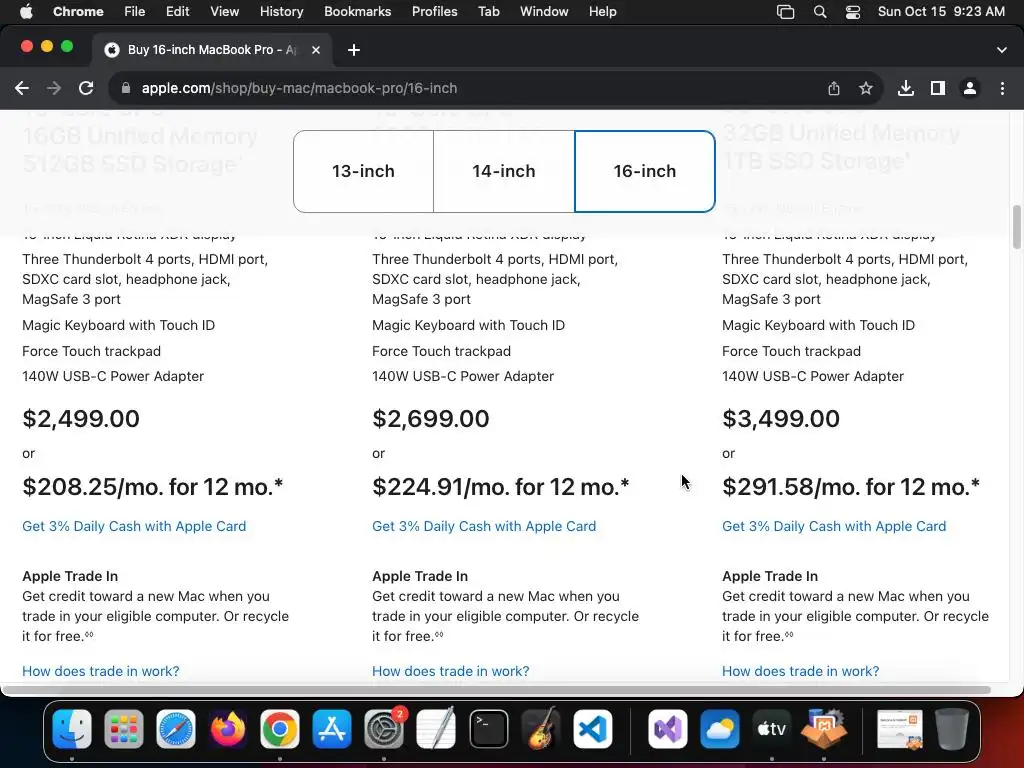This screenshot has height=768, width=1024.
Task: Bookmark this page with star icon
Action: [x=866, y=88]
